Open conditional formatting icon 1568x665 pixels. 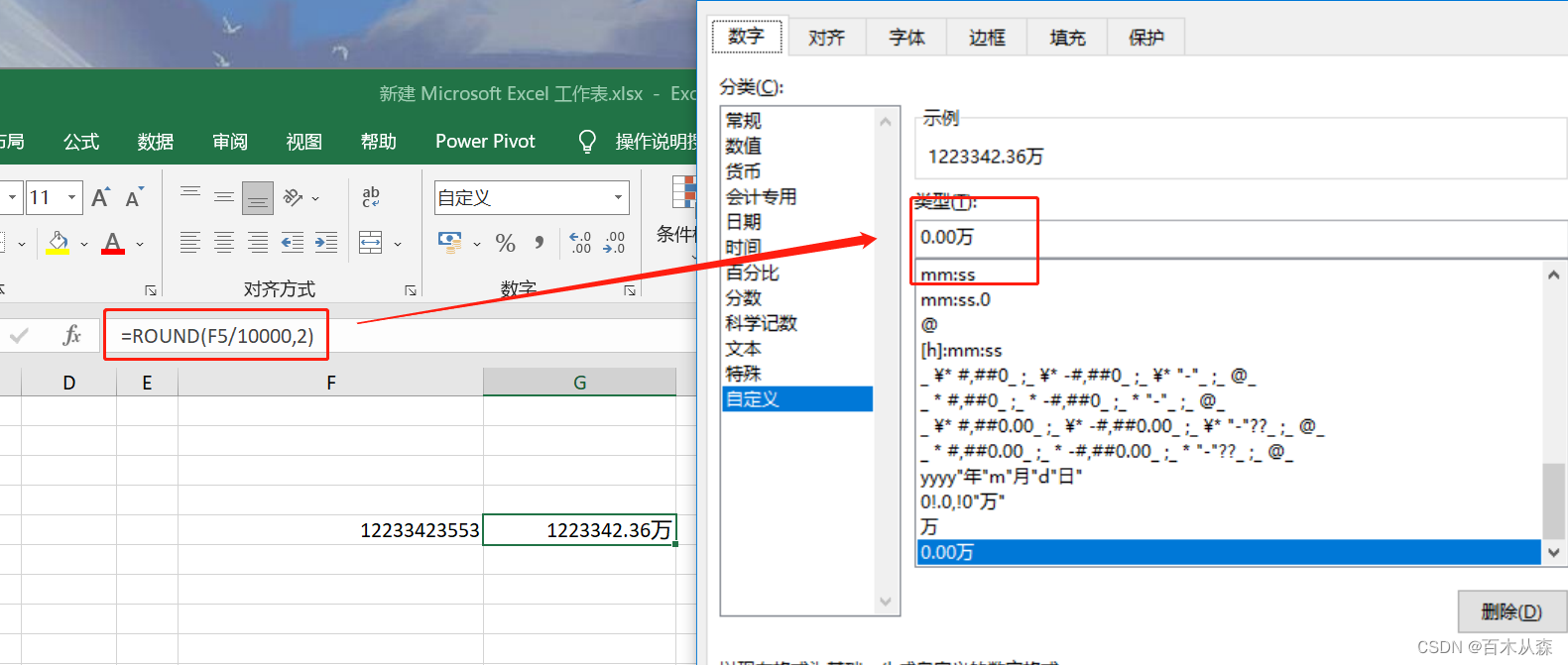tap(683, 193)
